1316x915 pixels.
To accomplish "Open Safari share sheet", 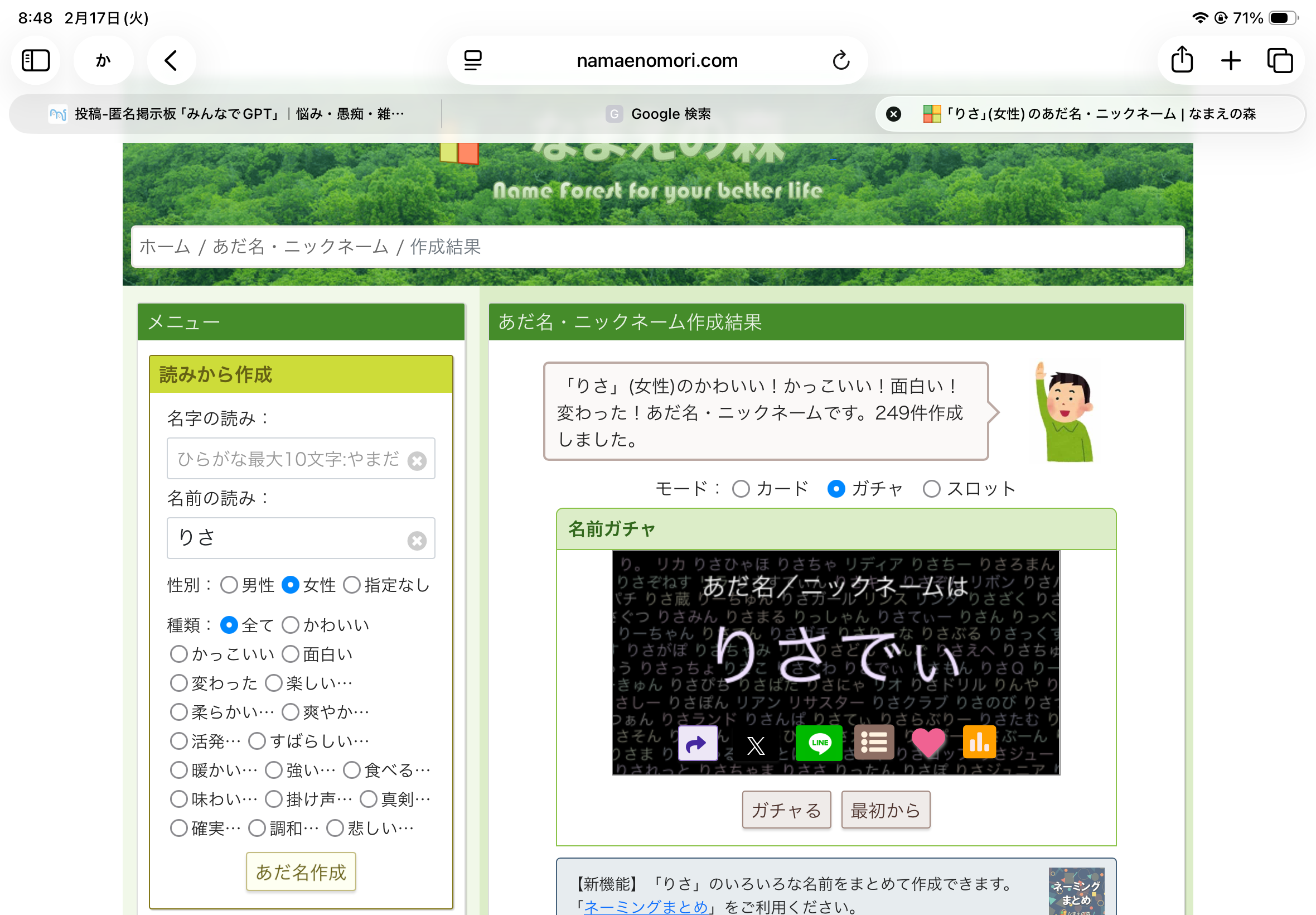I will tap(1182, 60).
